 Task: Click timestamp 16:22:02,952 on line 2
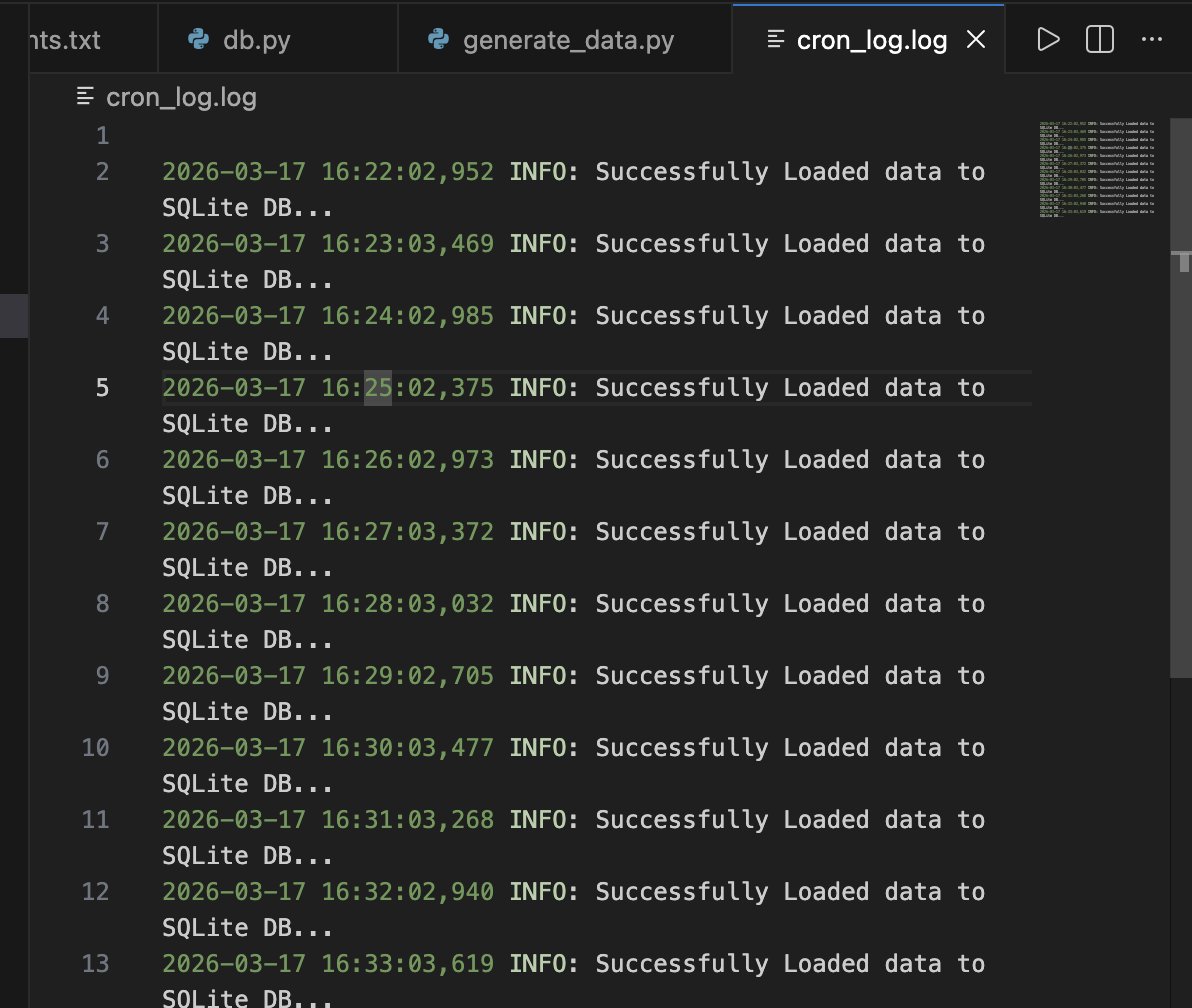407,172
